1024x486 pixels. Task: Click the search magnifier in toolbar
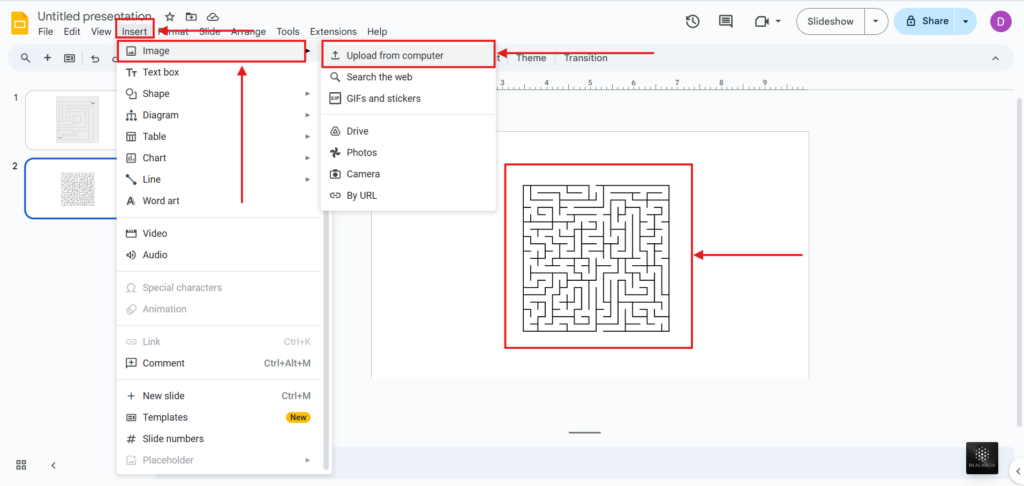point(24,58)
